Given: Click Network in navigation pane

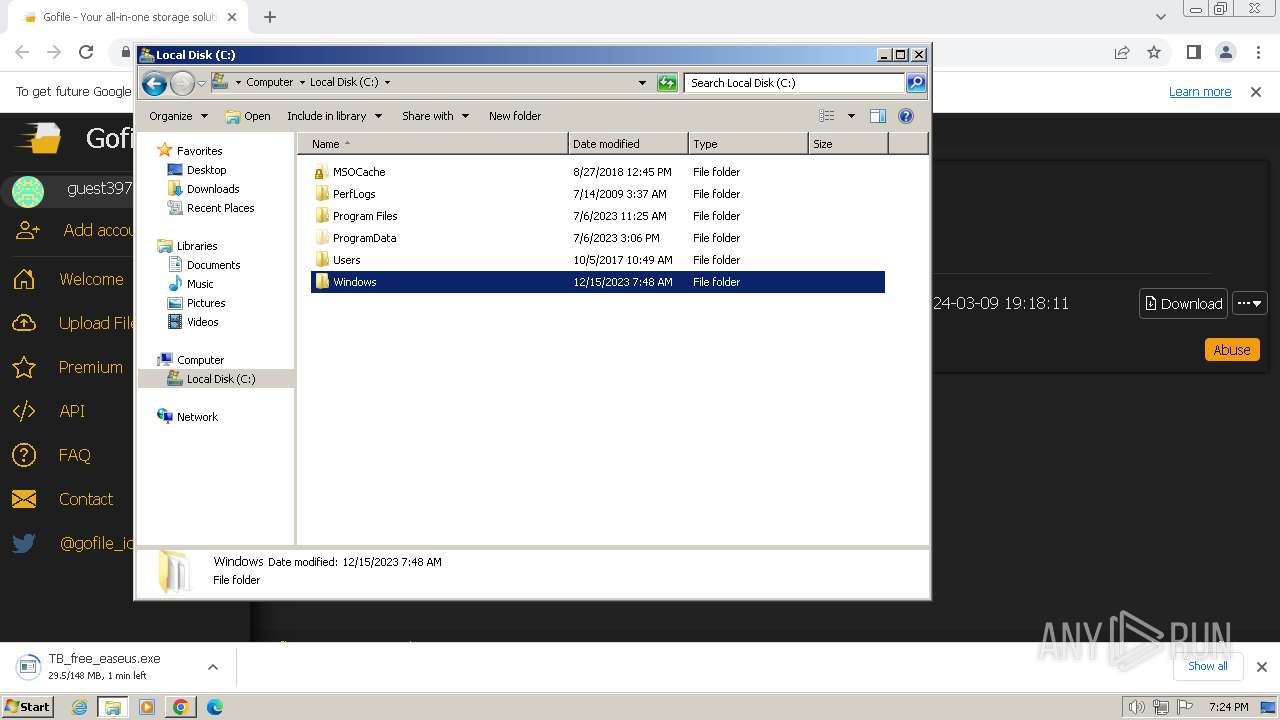Looking at the screenshot, I should (x=197, y=417).
